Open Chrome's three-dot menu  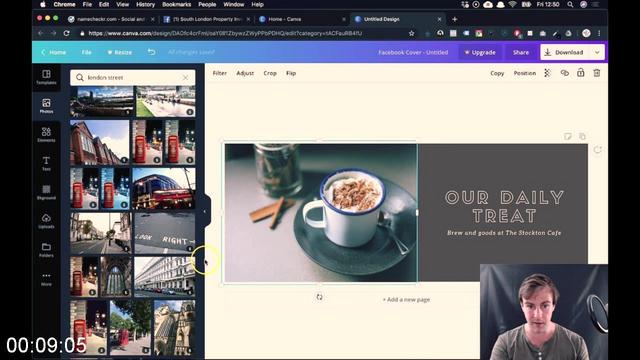coord(599,33)
